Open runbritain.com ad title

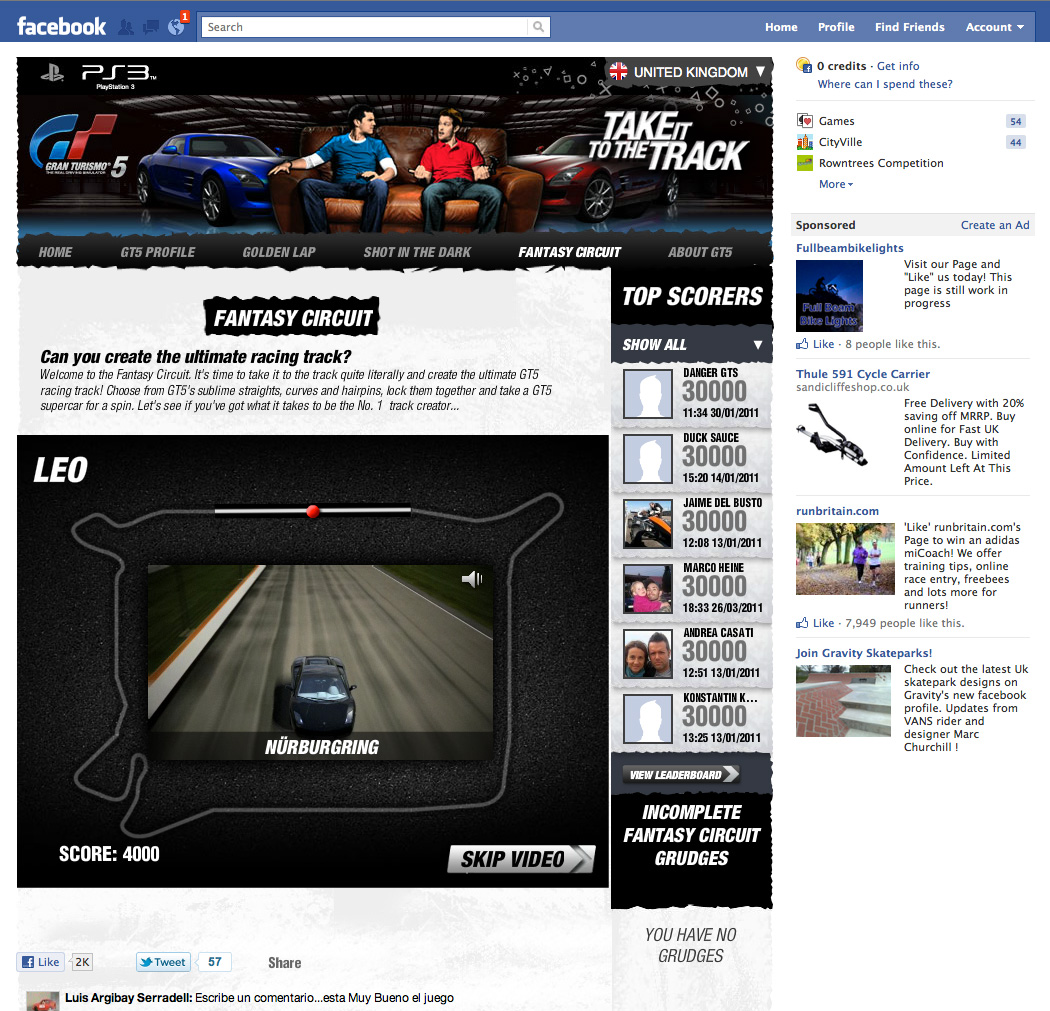pos(837,511)
